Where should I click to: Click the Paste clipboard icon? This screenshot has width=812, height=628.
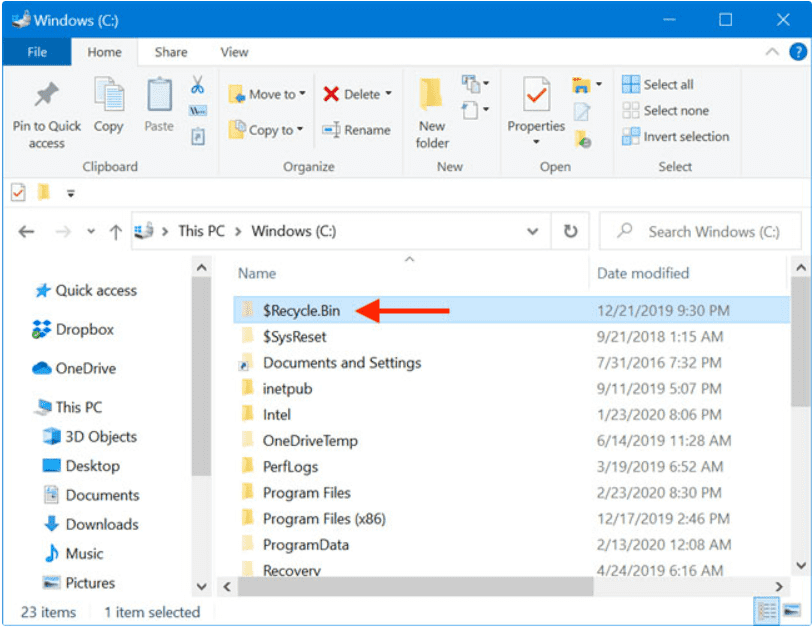pyautogui.click(x=159, y=94)
